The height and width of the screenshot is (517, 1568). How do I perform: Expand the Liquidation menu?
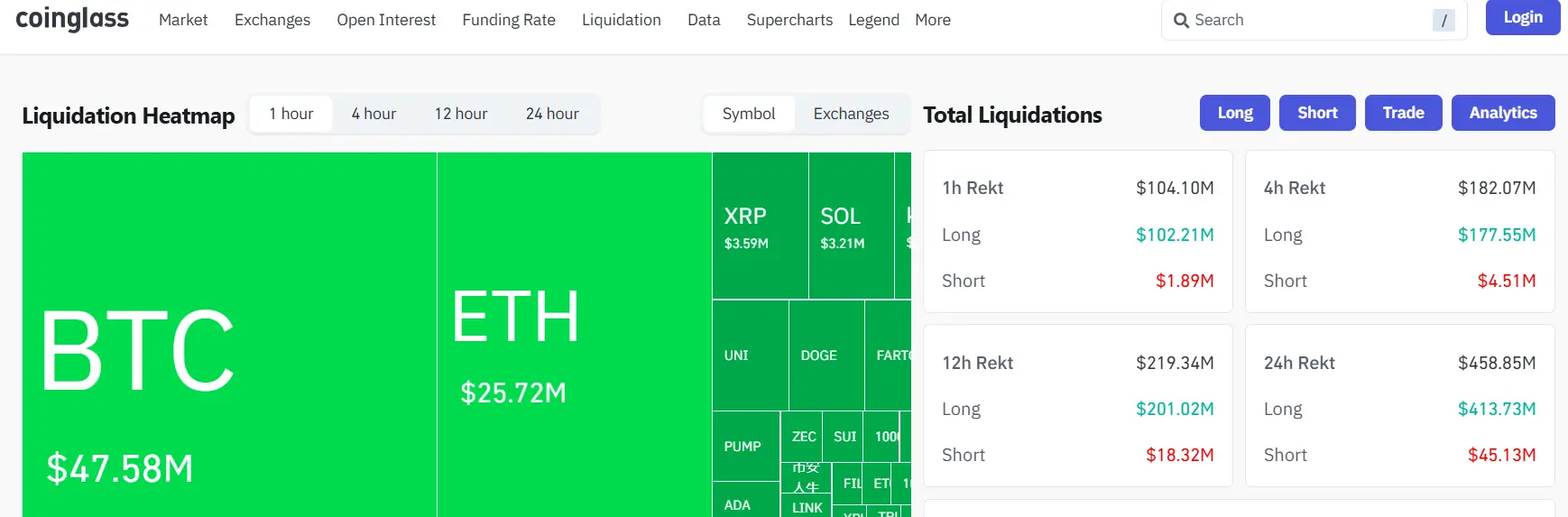point(622,20)
